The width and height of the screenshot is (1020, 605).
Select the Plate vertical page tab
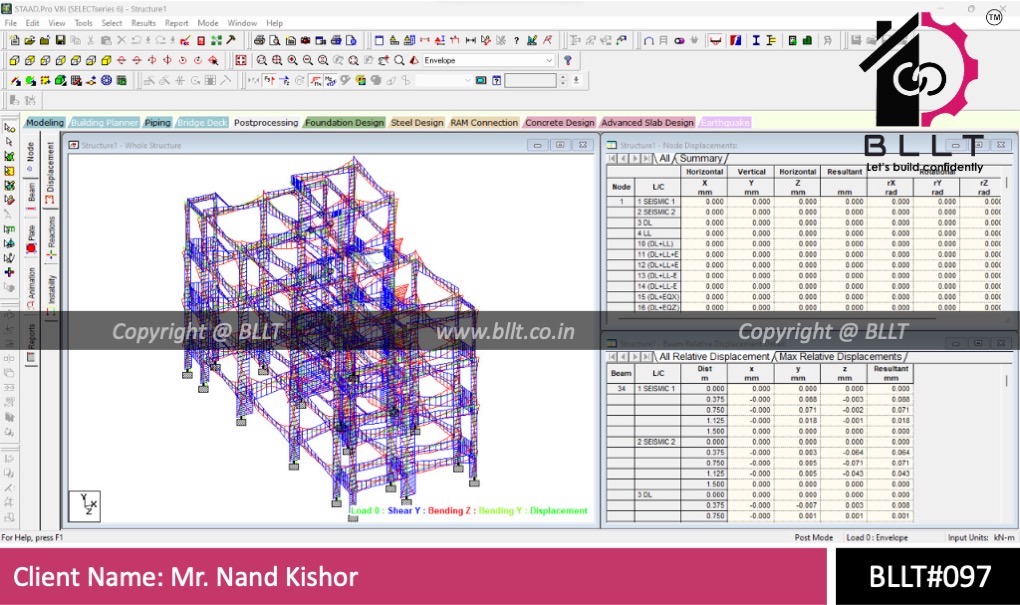[31, 237]
